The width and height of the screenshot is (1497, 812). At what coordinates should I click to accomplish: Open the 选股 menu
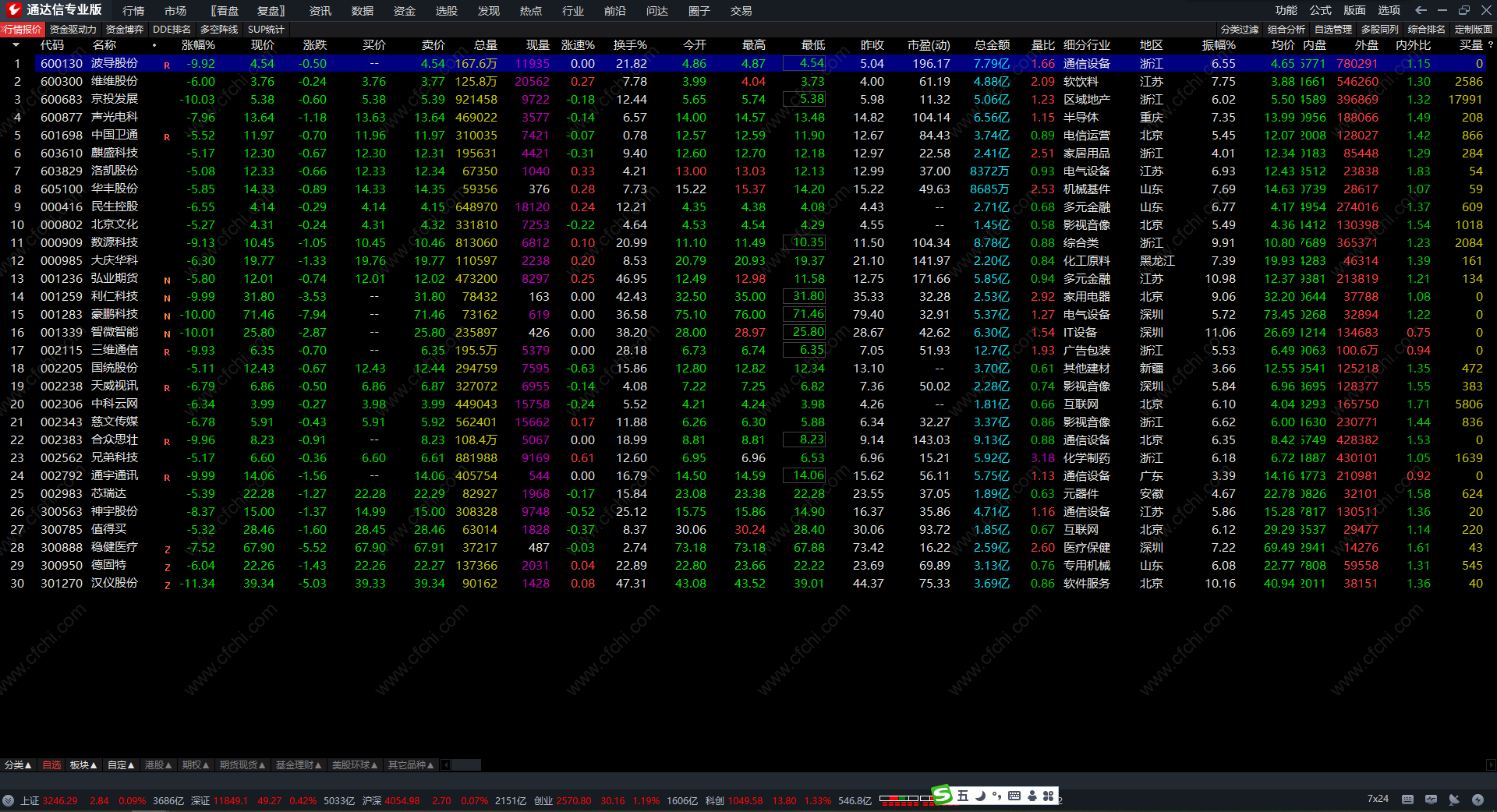447,11
